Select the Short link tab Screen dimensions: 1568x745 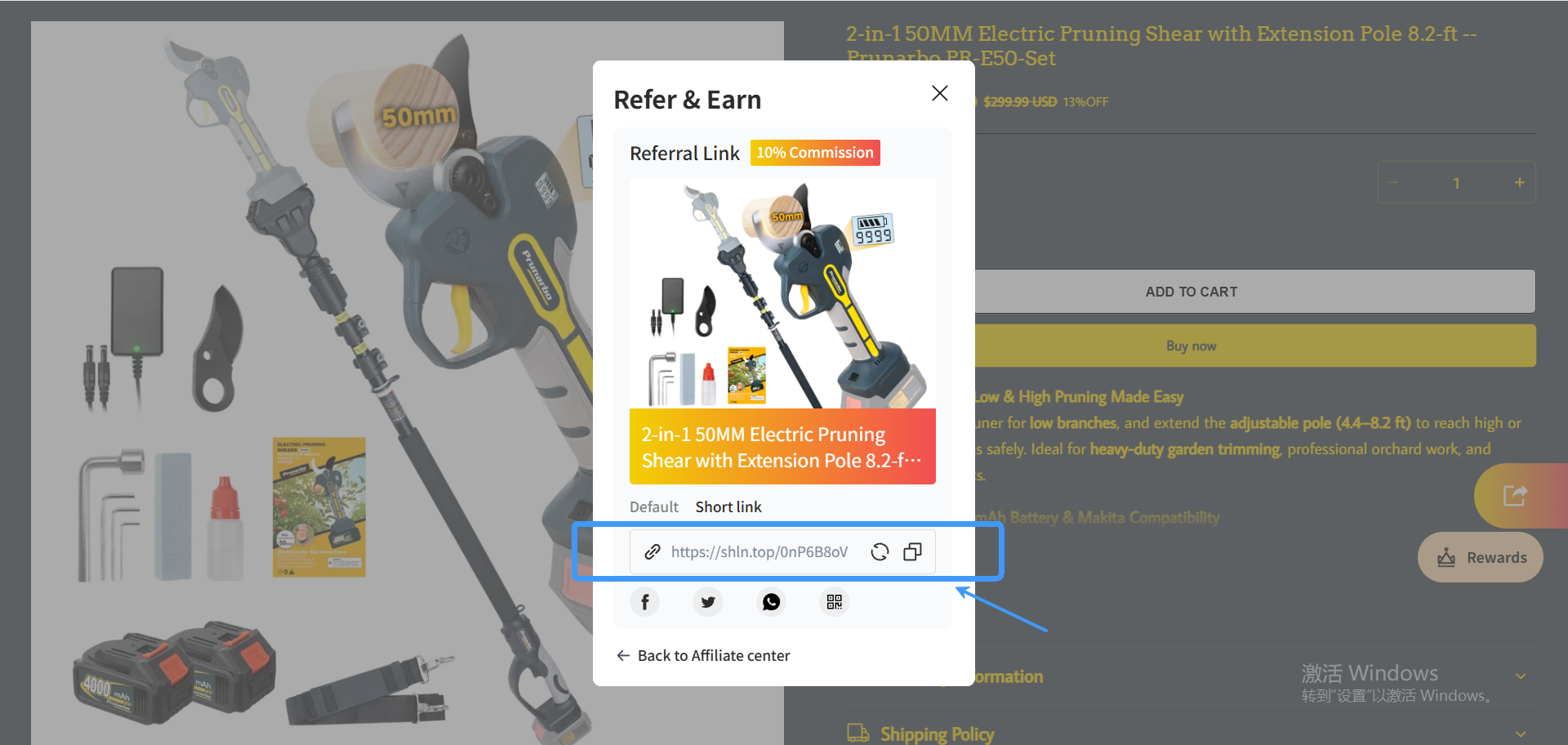point(728,507)
